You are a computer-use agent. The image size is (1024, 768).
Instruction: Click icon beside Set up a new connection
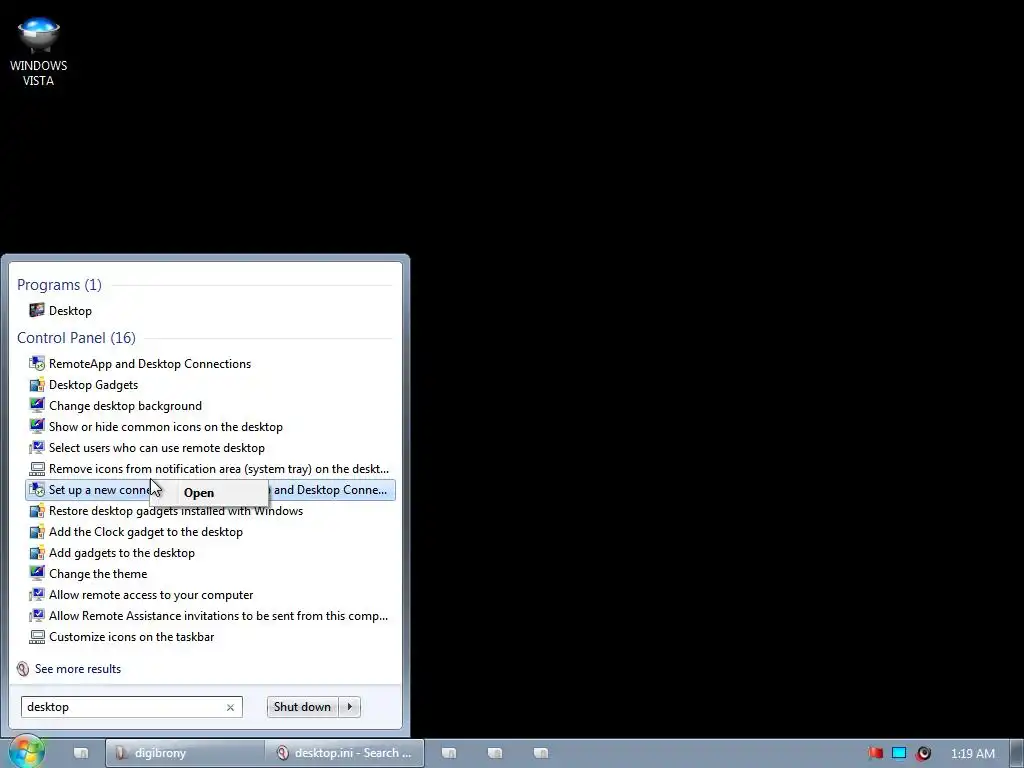point(37,490)
